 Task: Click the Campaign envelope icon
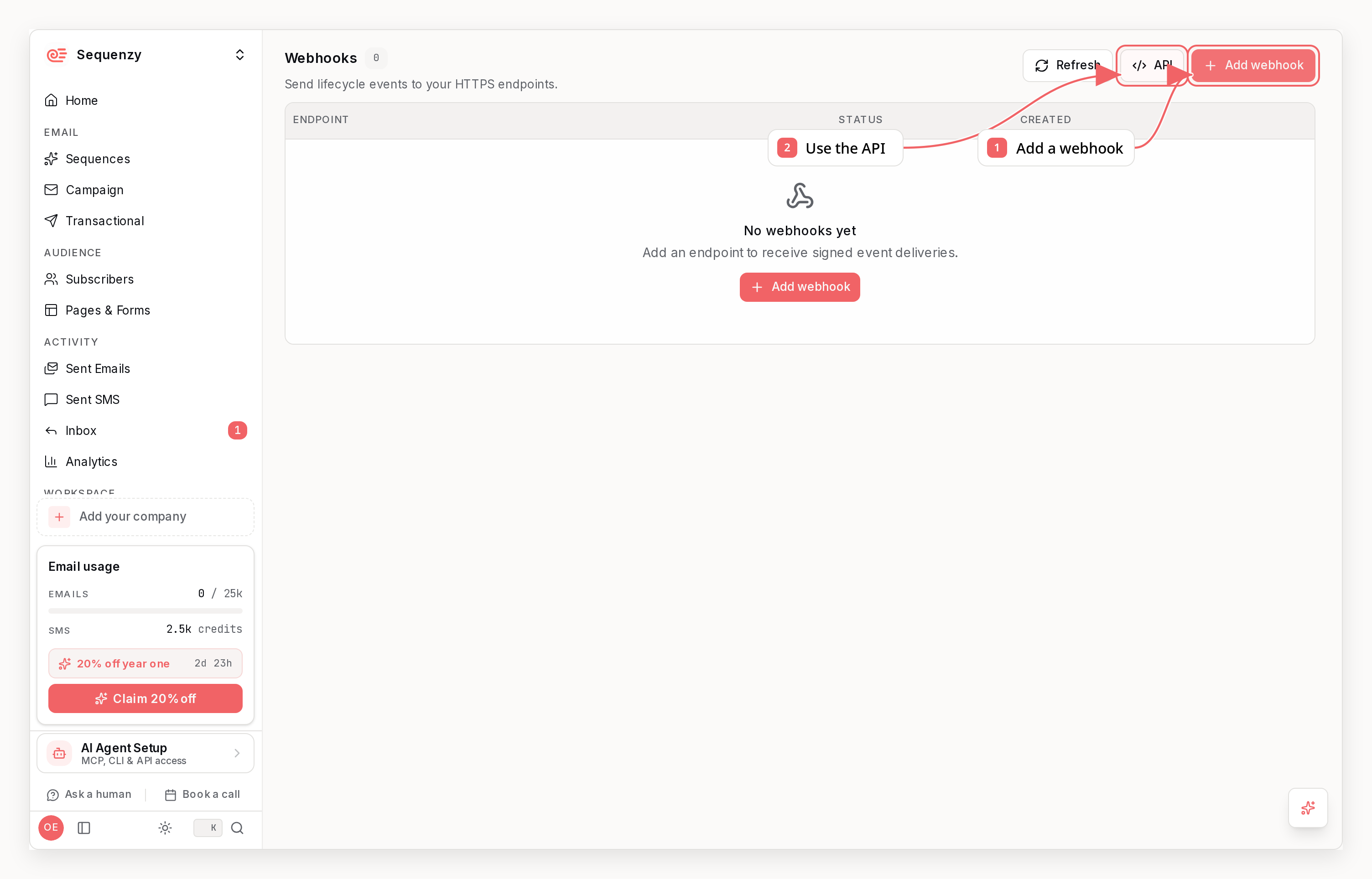click(52, 190)
